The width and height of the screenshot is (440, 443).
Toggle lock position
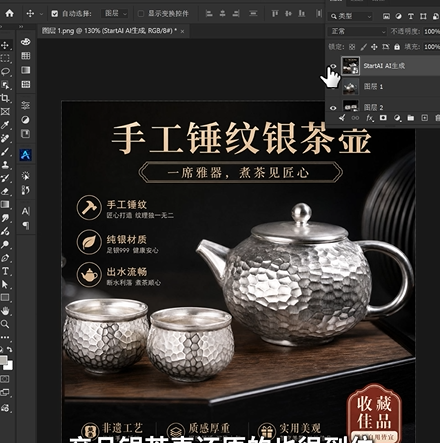pyautogui.click(x=374, y=47)
